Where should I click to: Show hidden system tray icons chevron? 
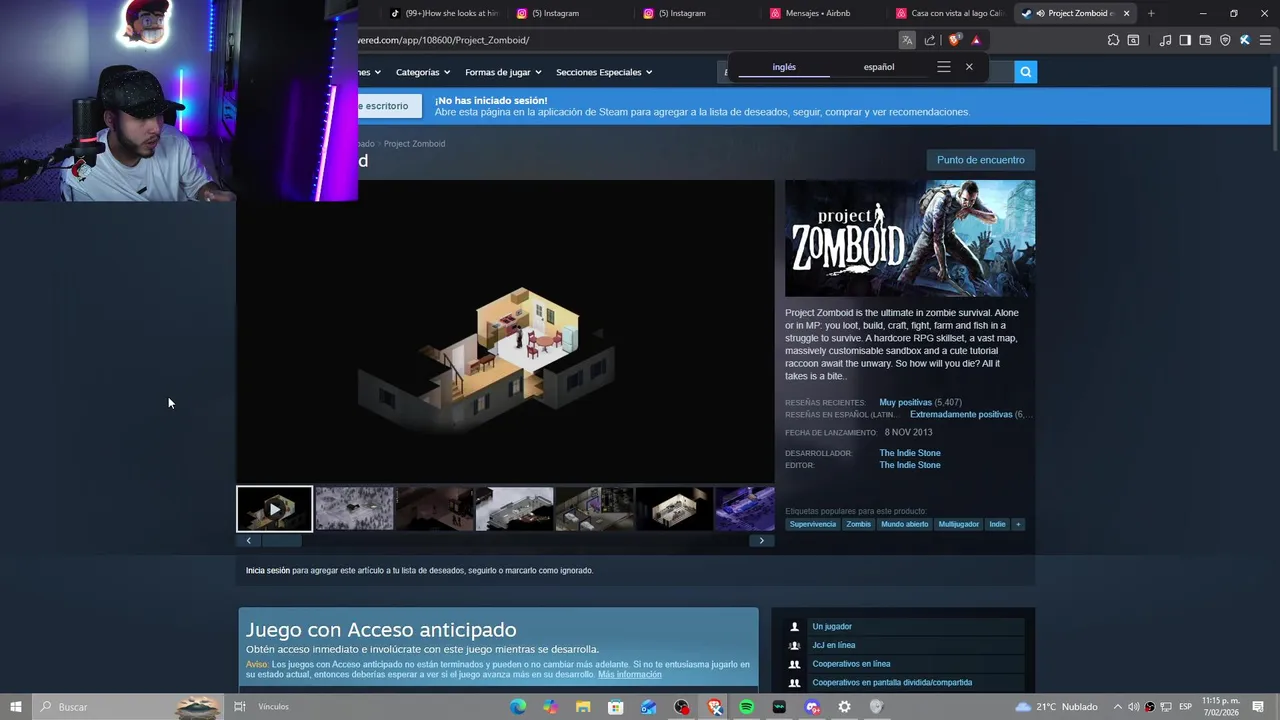[1118, 707]
